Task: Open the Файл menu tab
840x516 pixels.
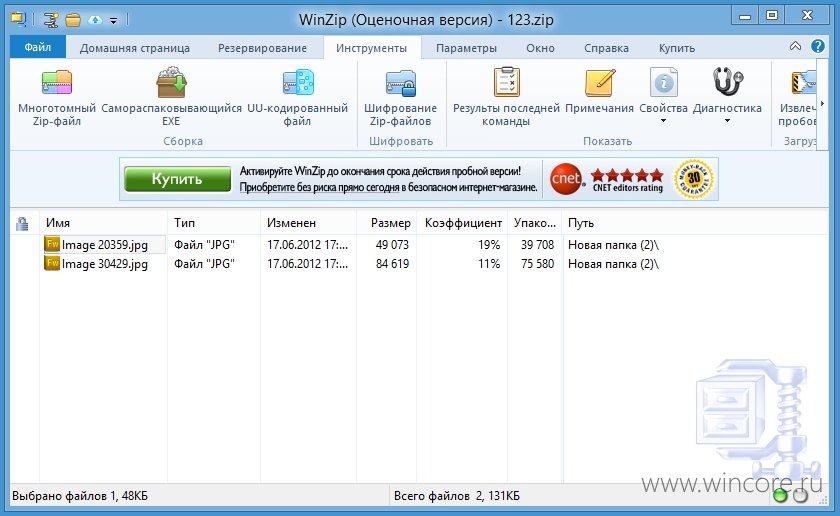Action: [x=38, y=47]
